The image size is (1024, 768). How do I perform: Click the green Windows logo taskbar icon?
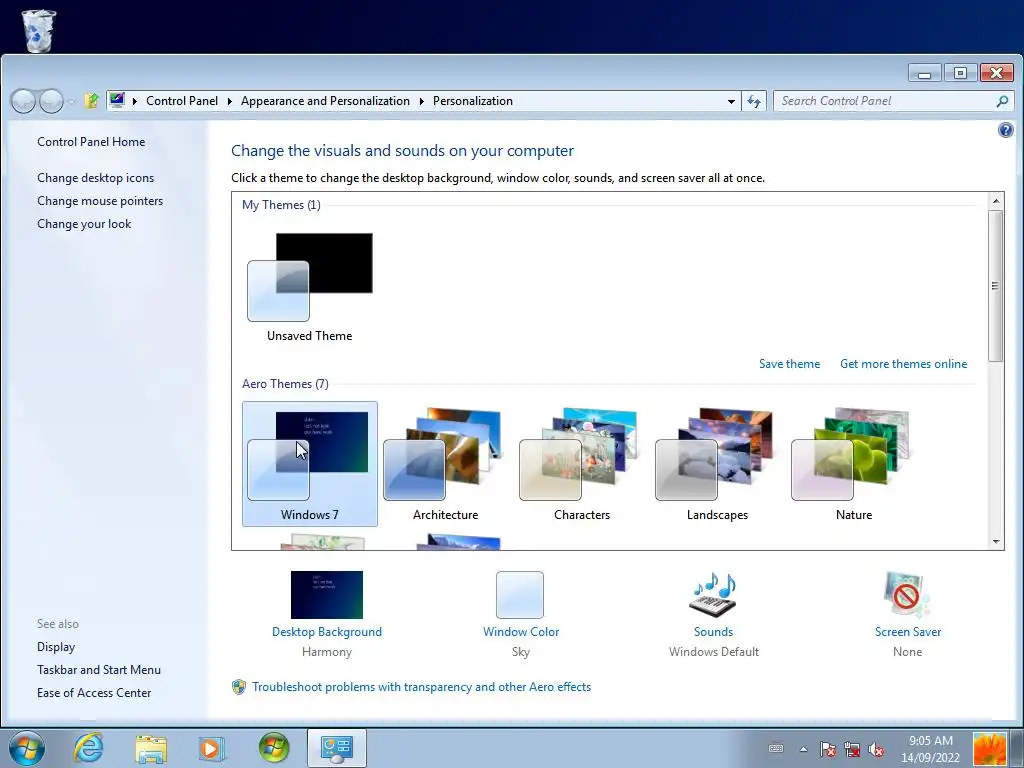274,748
